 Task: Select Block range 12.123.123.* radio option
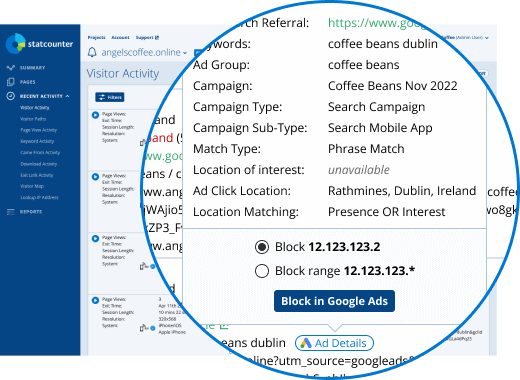pyautogui.click(x=262, y=271)
